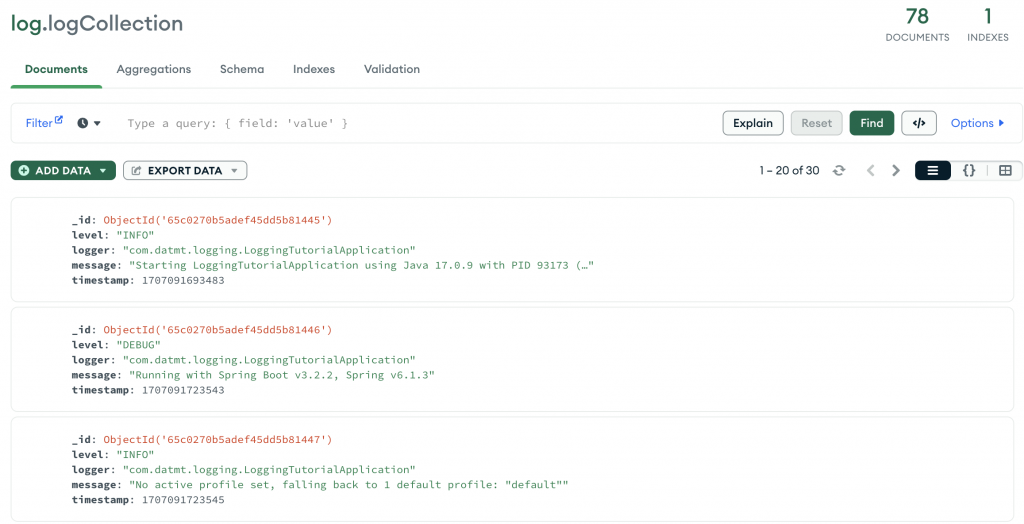Click timestamp value 1707091723543
The image size is (1024, 524).
pyautogui.click(x=183, y=390)
